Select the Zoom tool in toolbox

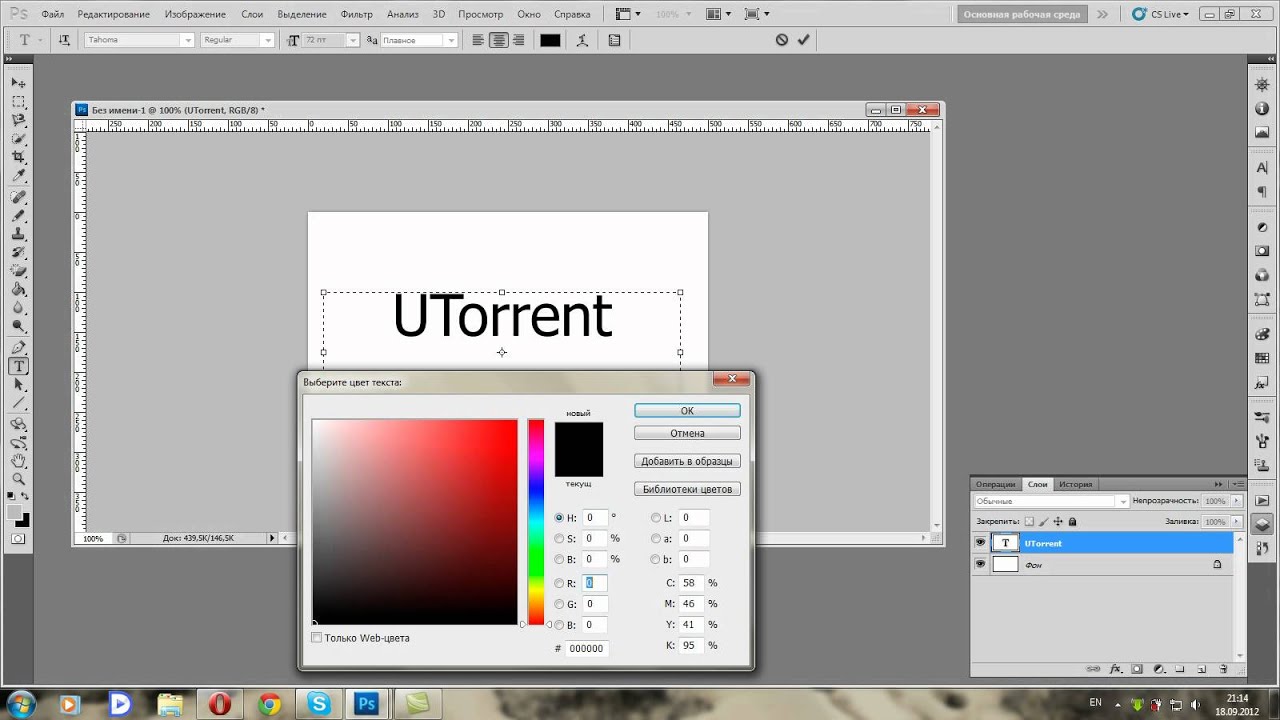tap(19, 480)
